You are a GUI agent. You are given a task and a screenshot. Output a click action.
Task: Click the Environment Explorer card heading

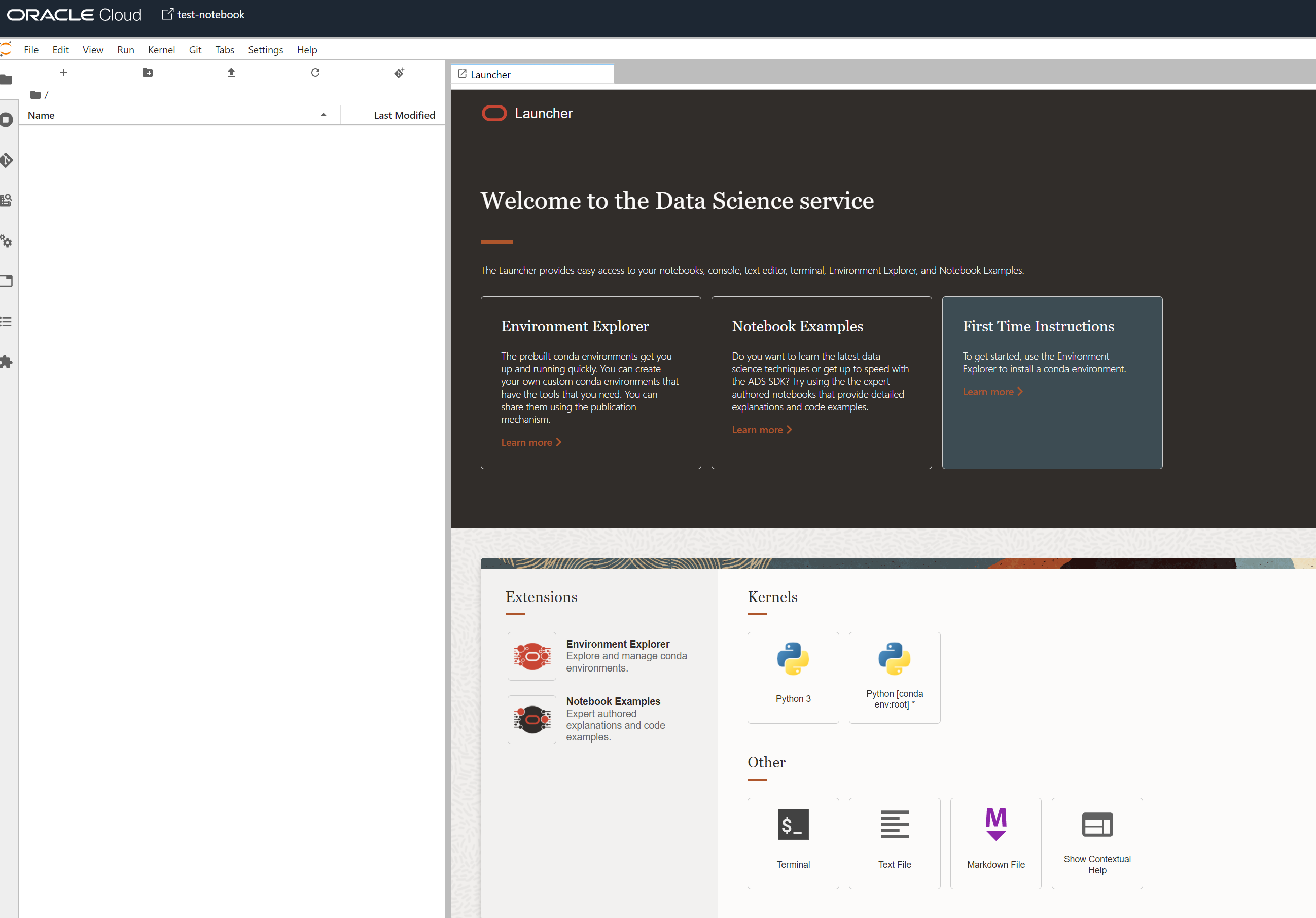(575, 326)
